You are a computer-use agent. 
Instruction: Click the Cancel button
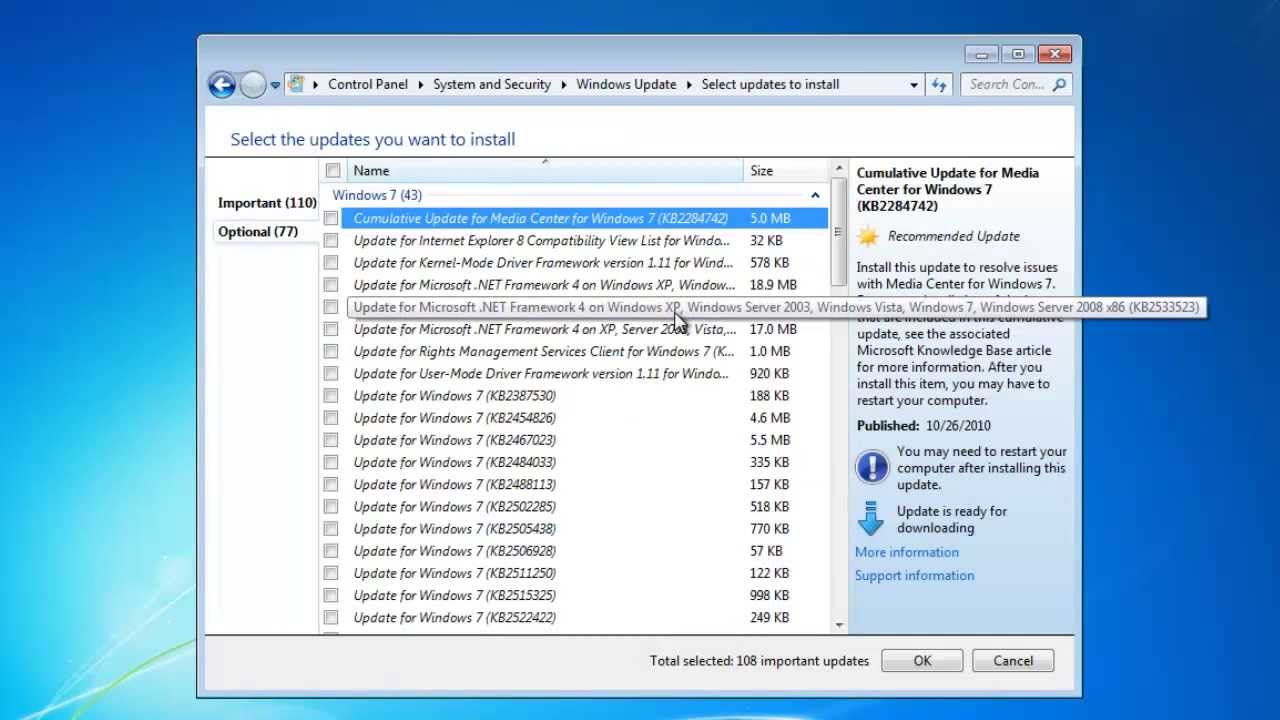(x=1013, y=661)
